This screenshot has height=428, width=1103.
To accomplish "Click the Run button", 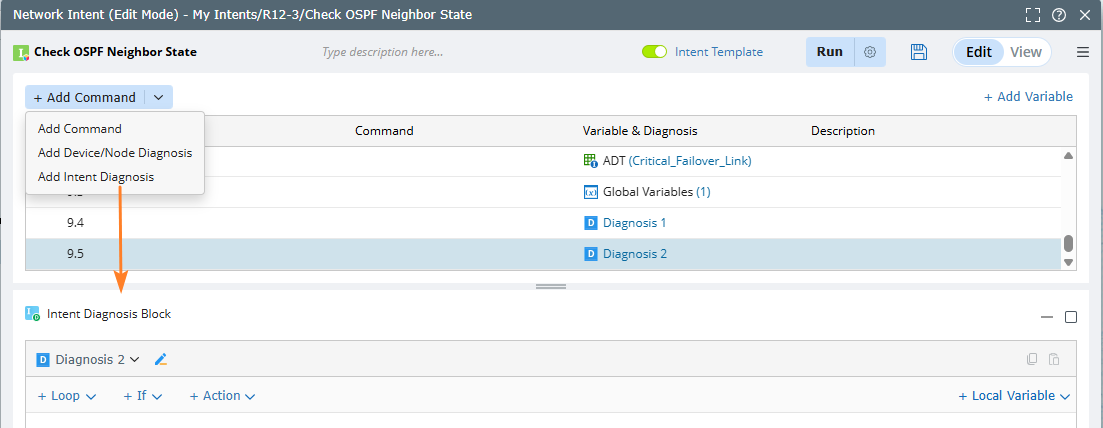I will [830, 52].
